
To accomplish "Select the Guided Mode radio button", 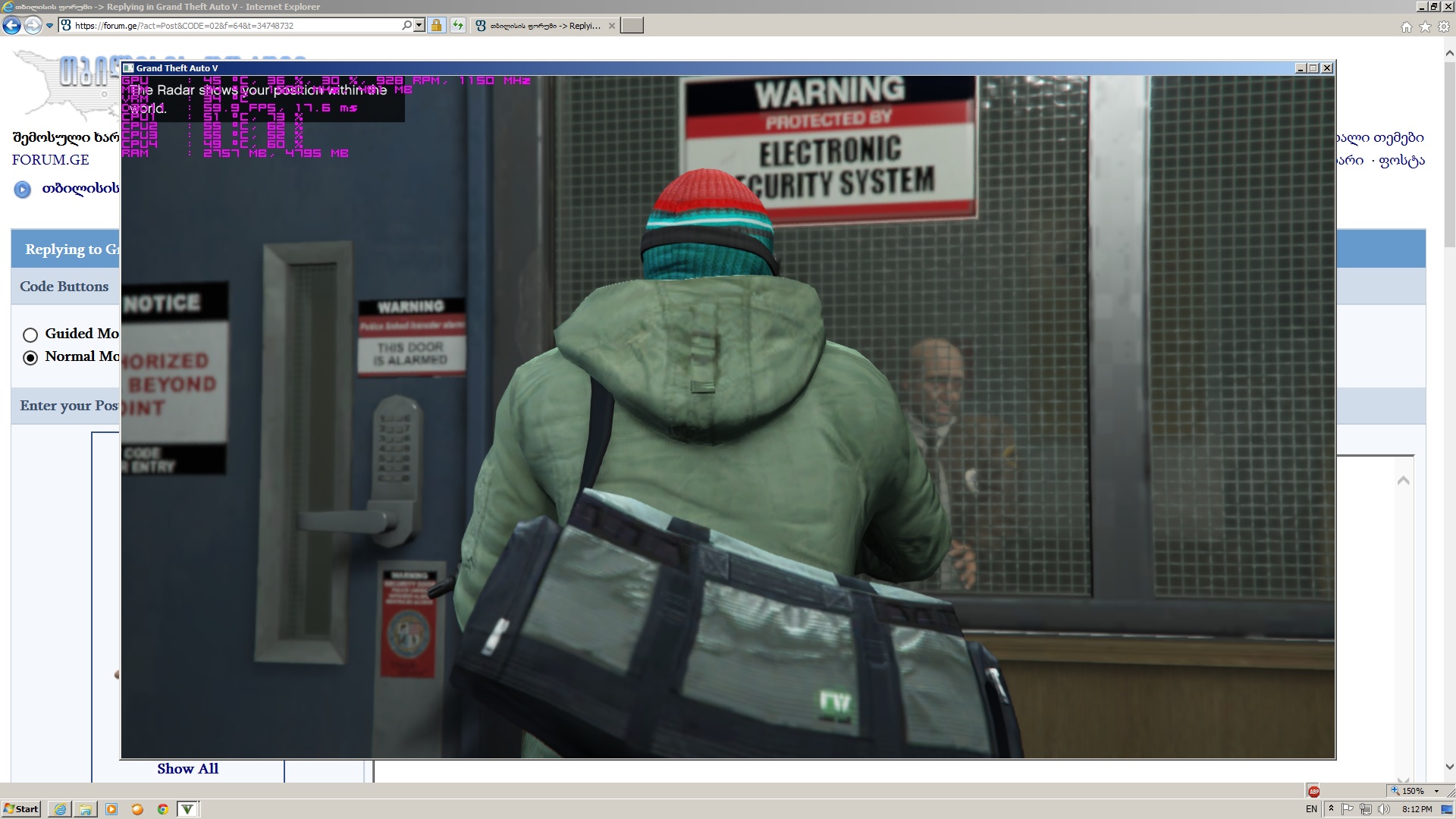I will coord(30,334).
